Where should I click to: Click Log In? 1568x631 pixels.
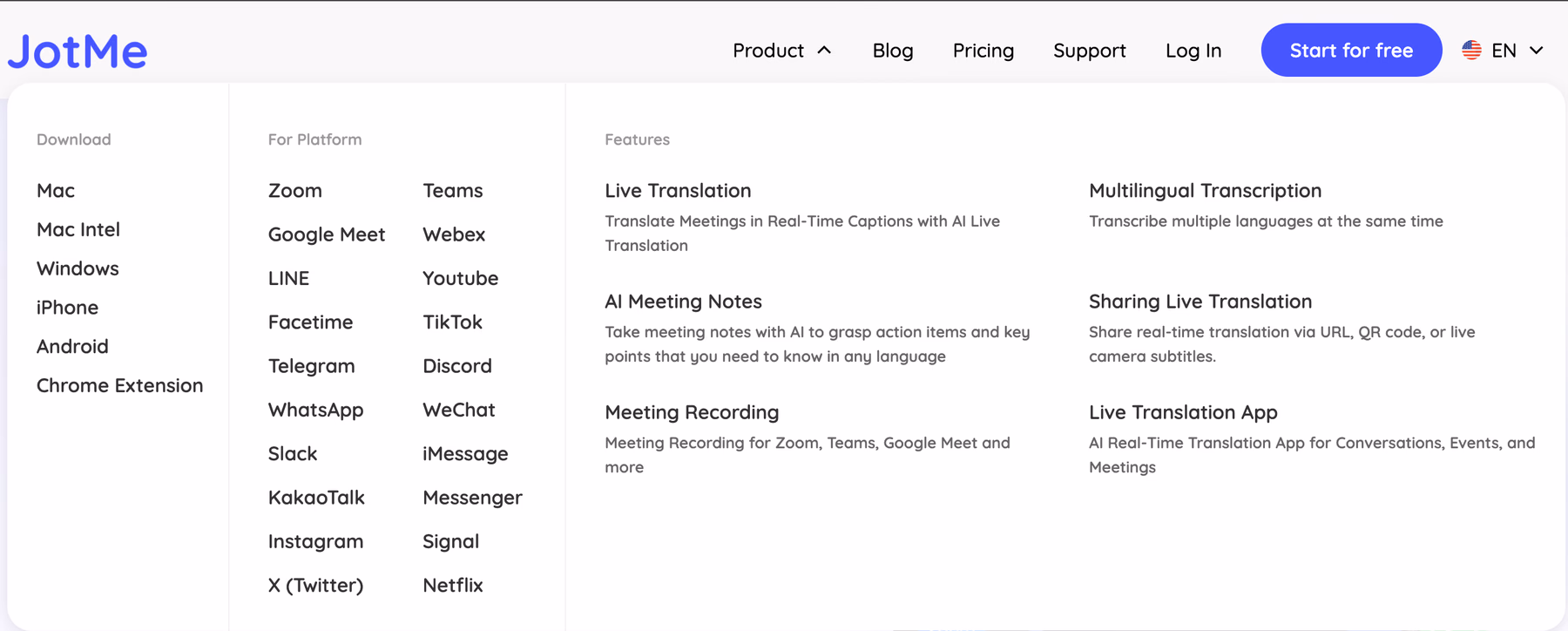click(x=1193, y=51)
